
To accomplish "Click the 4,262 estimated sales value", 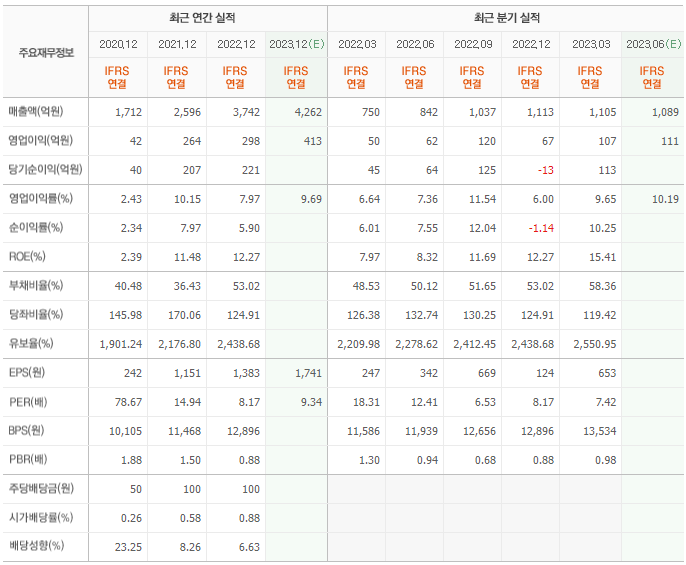I will tap(308, 112).
